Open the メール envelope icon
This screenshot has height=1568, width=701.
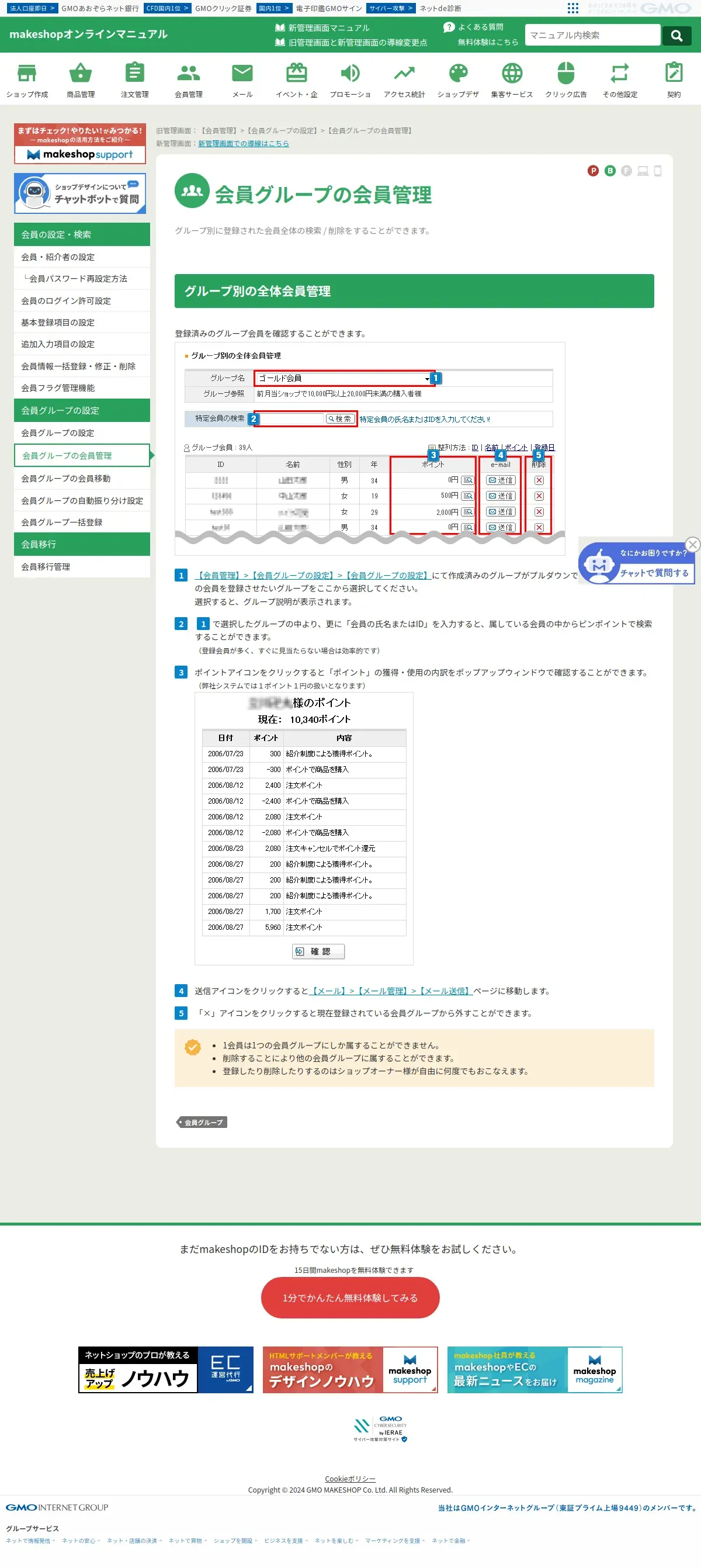242,73
